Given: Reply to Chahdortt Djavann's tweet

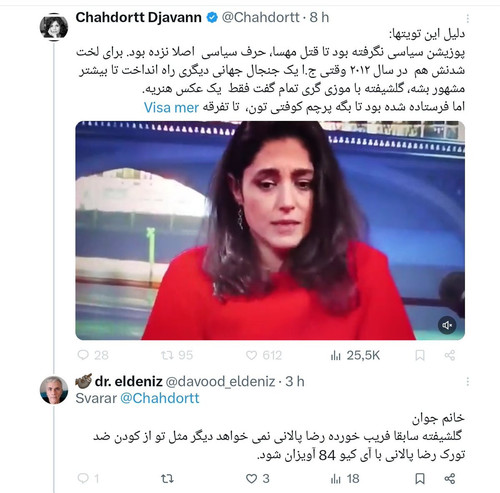Looking at the screenshot, I should coord(92,355).
